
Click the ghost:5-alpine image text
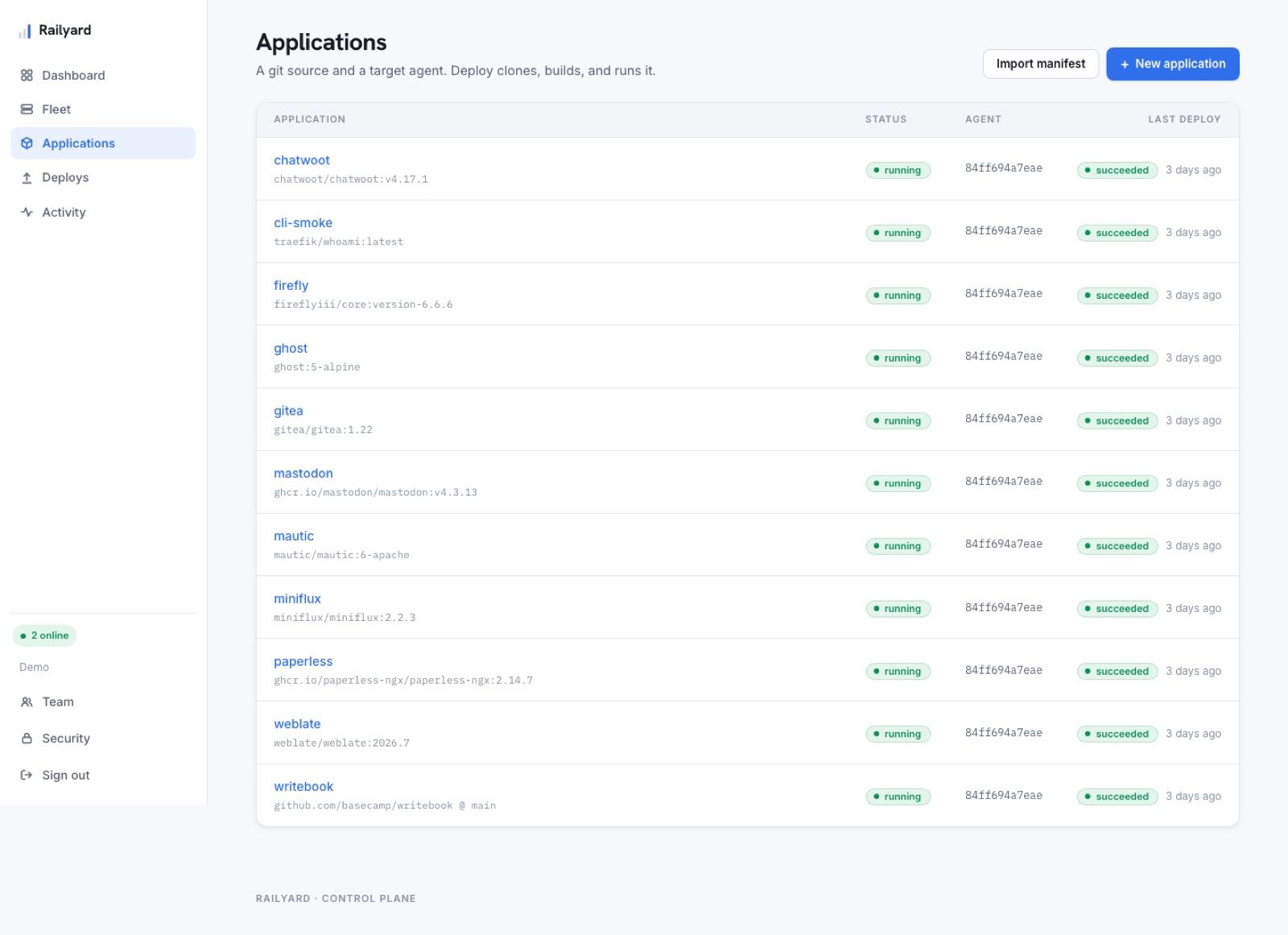pyautogui.click(x=317, y=367)
